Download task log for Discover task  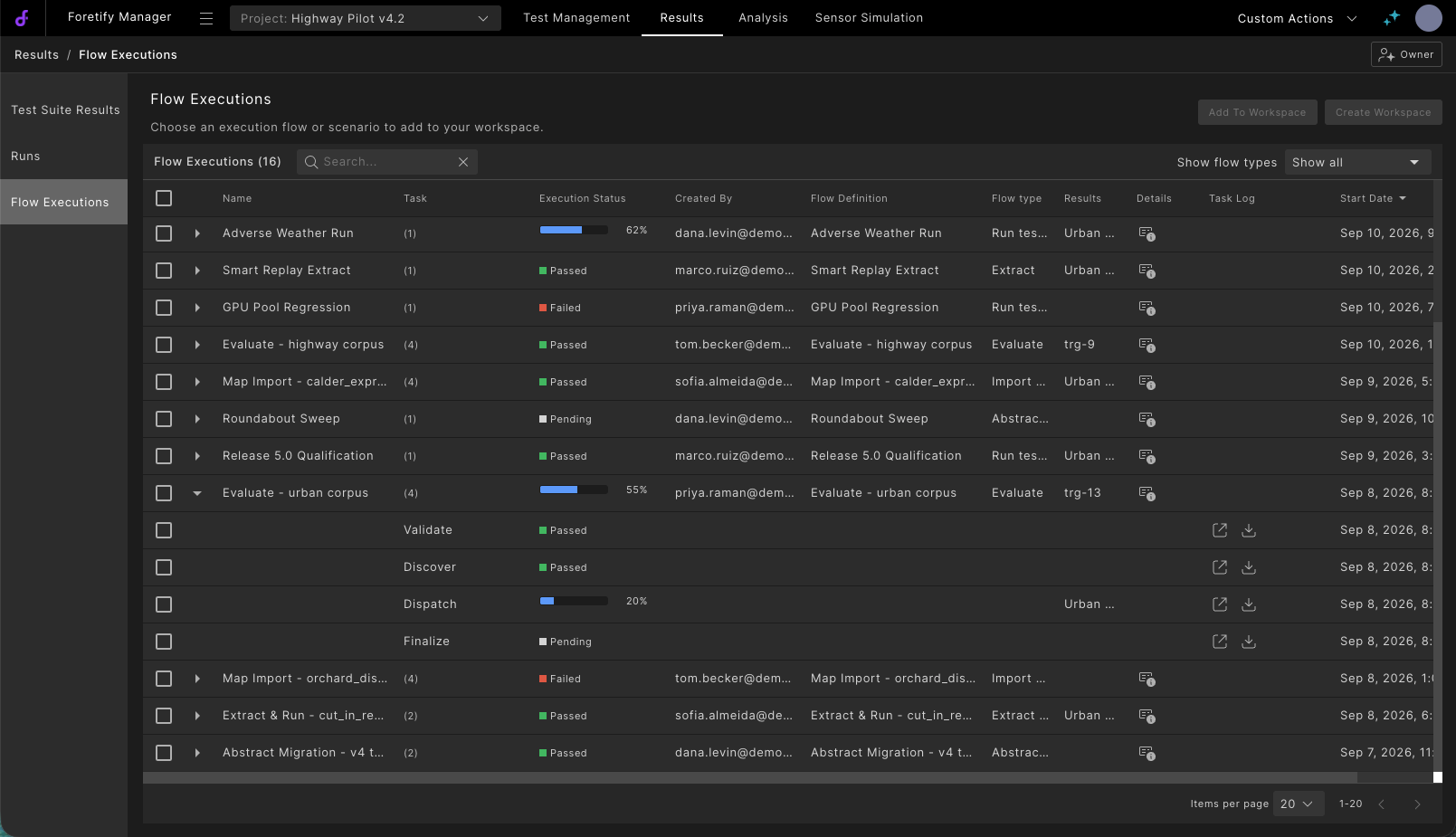click(1249, 567)
